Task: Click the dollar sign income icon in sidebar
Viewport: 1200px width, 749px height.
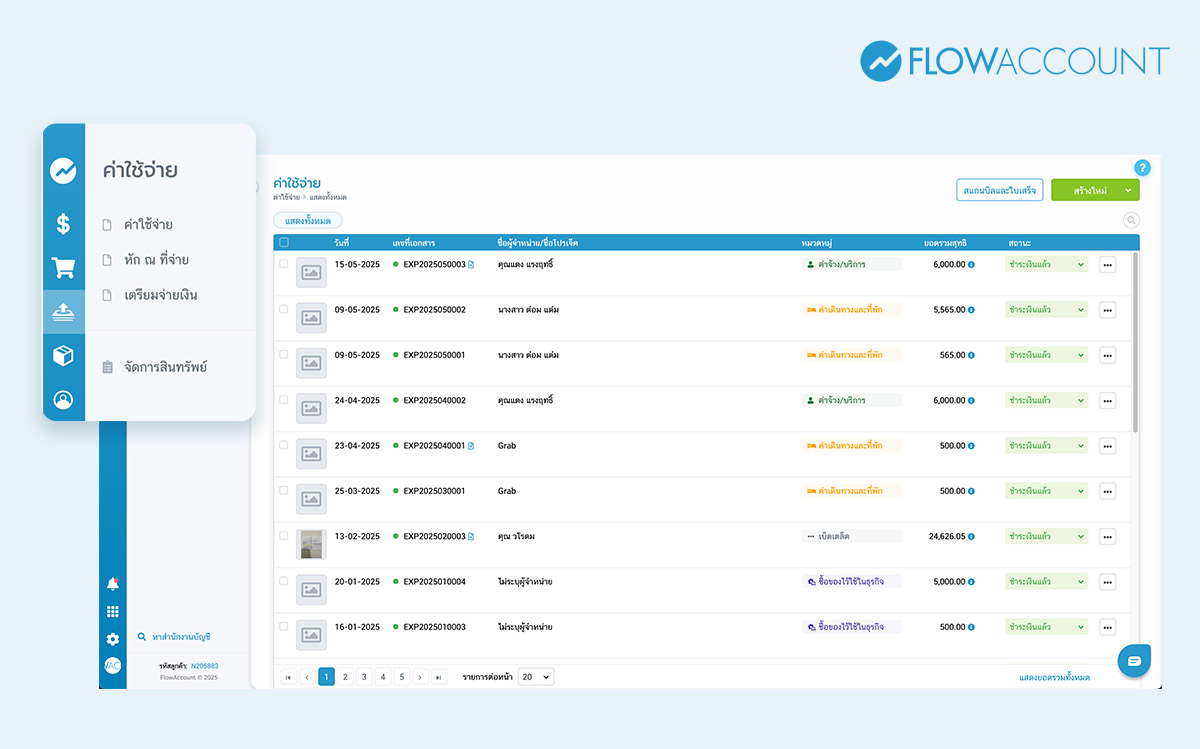Action: click(x=63, y=224)
